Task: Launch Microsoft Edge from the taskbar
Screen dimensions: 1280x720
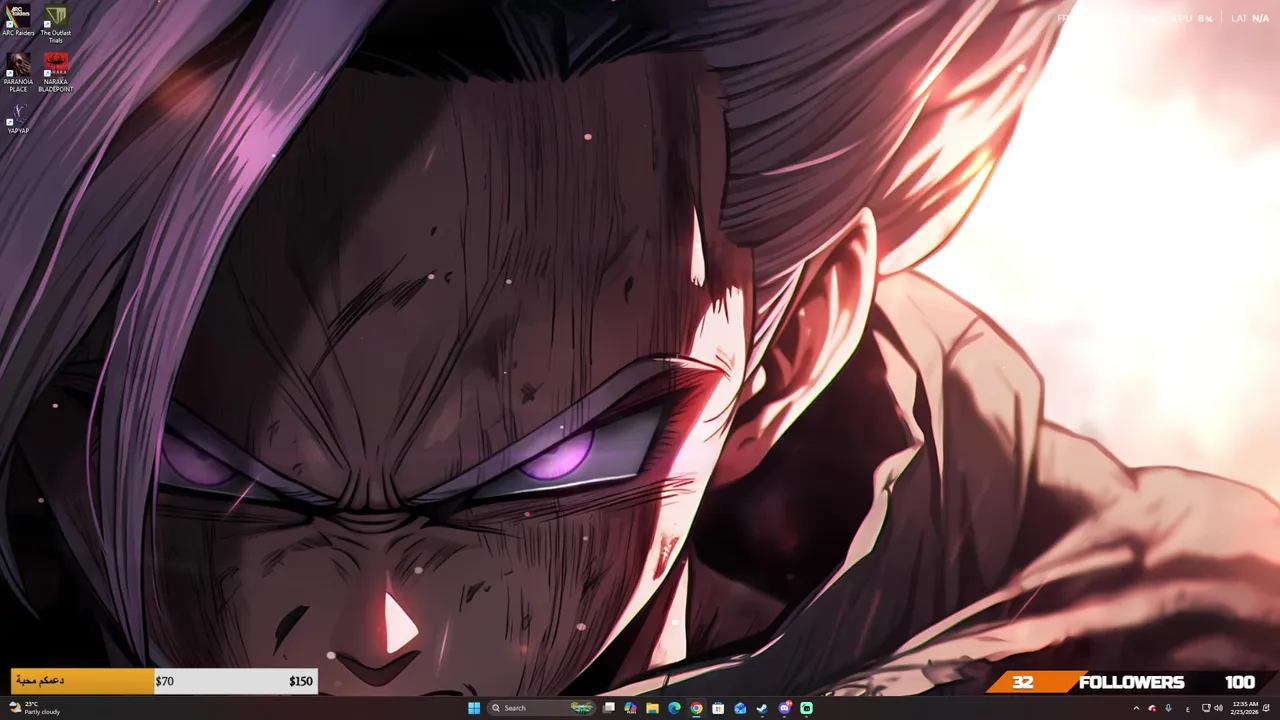Action: point(674,708)
